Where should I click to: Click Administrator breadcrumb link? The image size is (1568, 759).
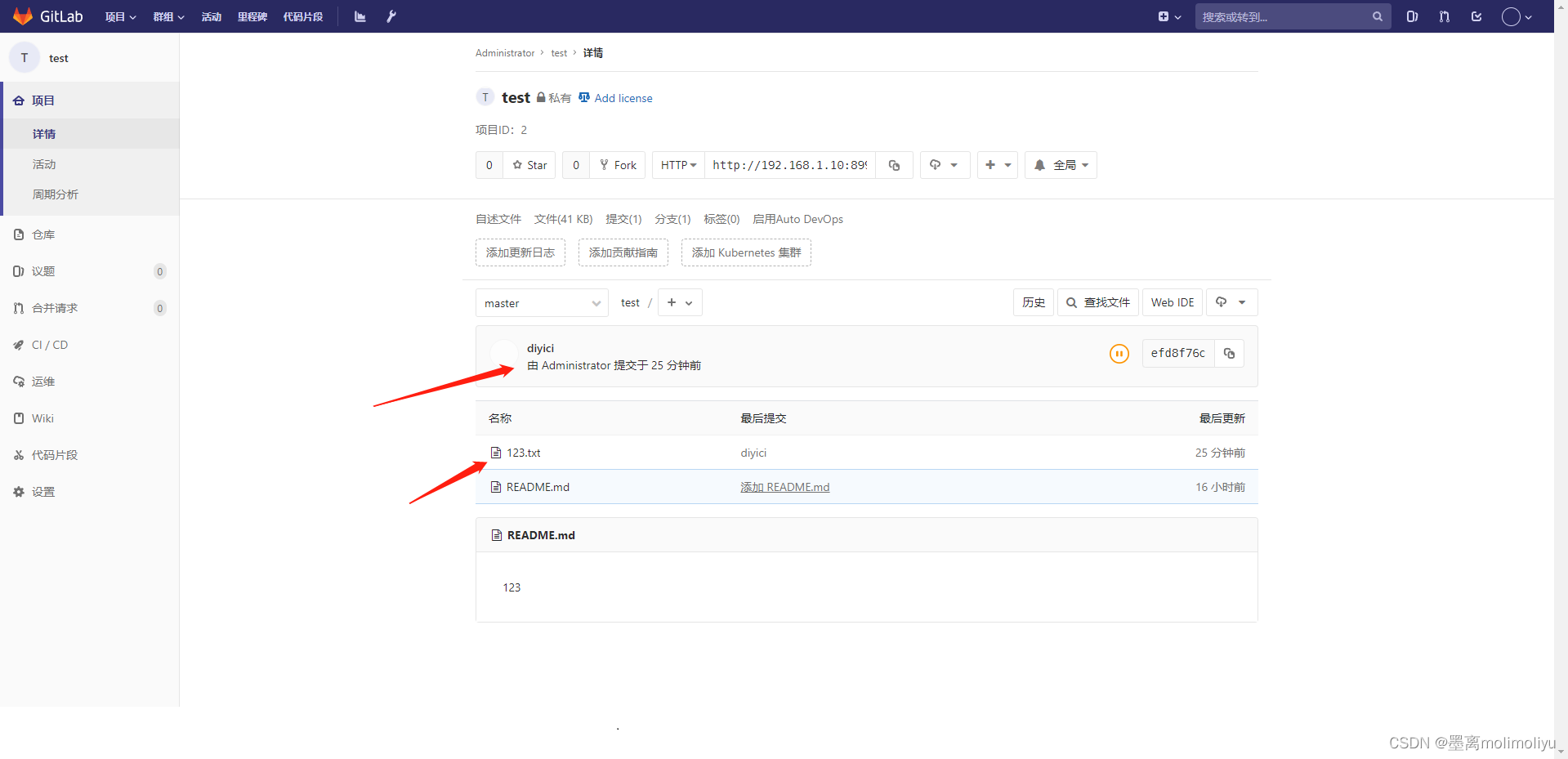click(505, 53)
